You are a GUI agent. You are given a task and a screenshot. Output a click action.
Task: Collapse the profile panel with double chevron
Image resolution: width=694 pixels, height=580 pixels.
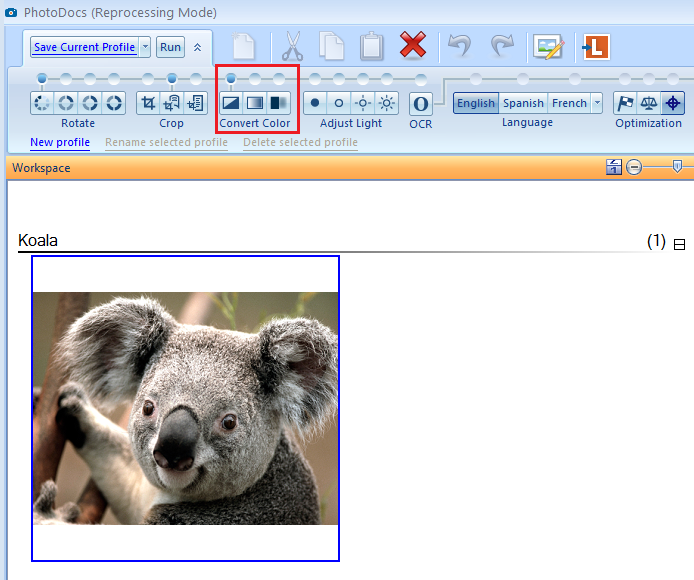pos(197,47)
